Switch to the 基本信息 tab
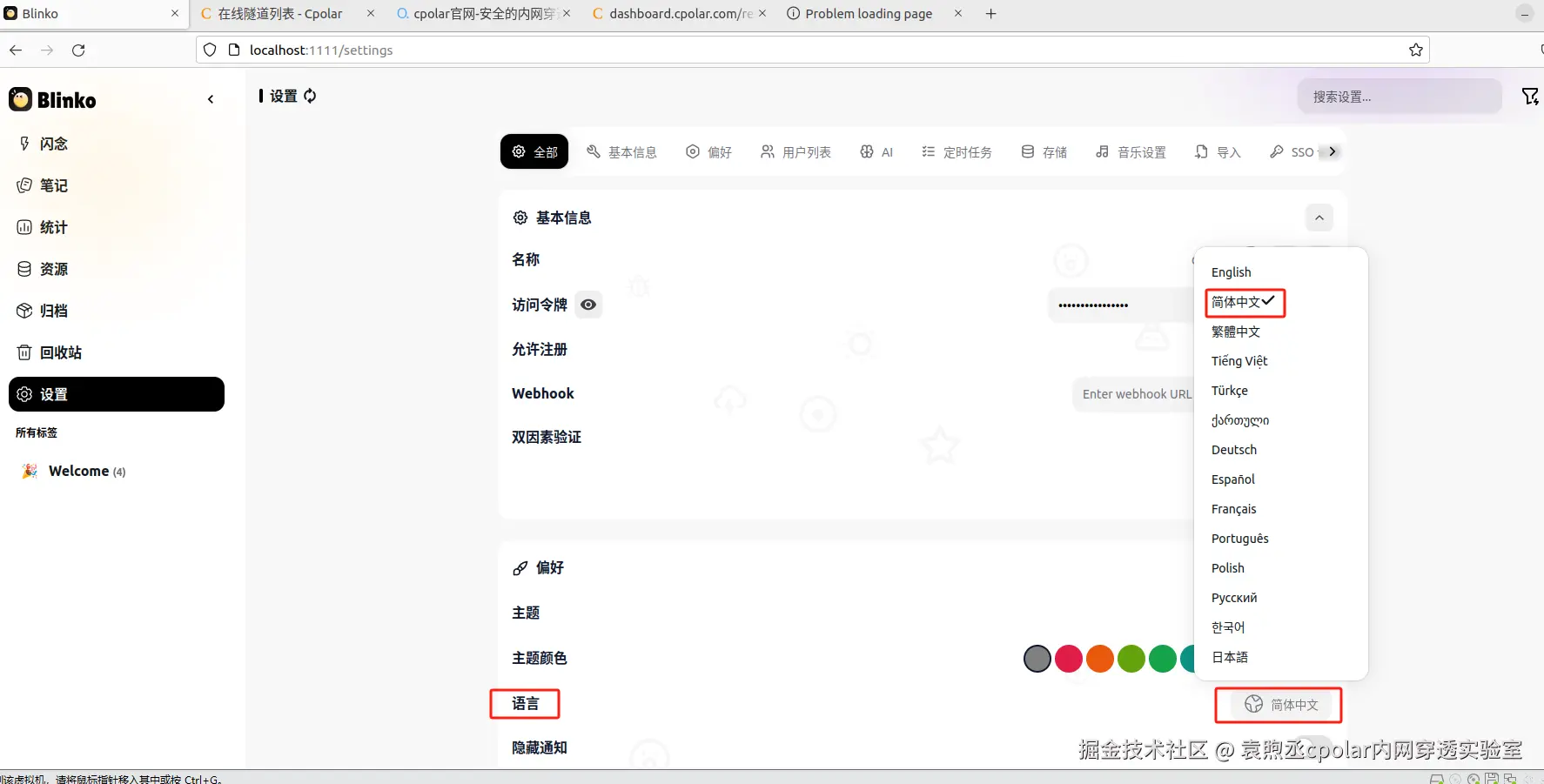This screenshot has height=784, width=1544. (621, 151)
